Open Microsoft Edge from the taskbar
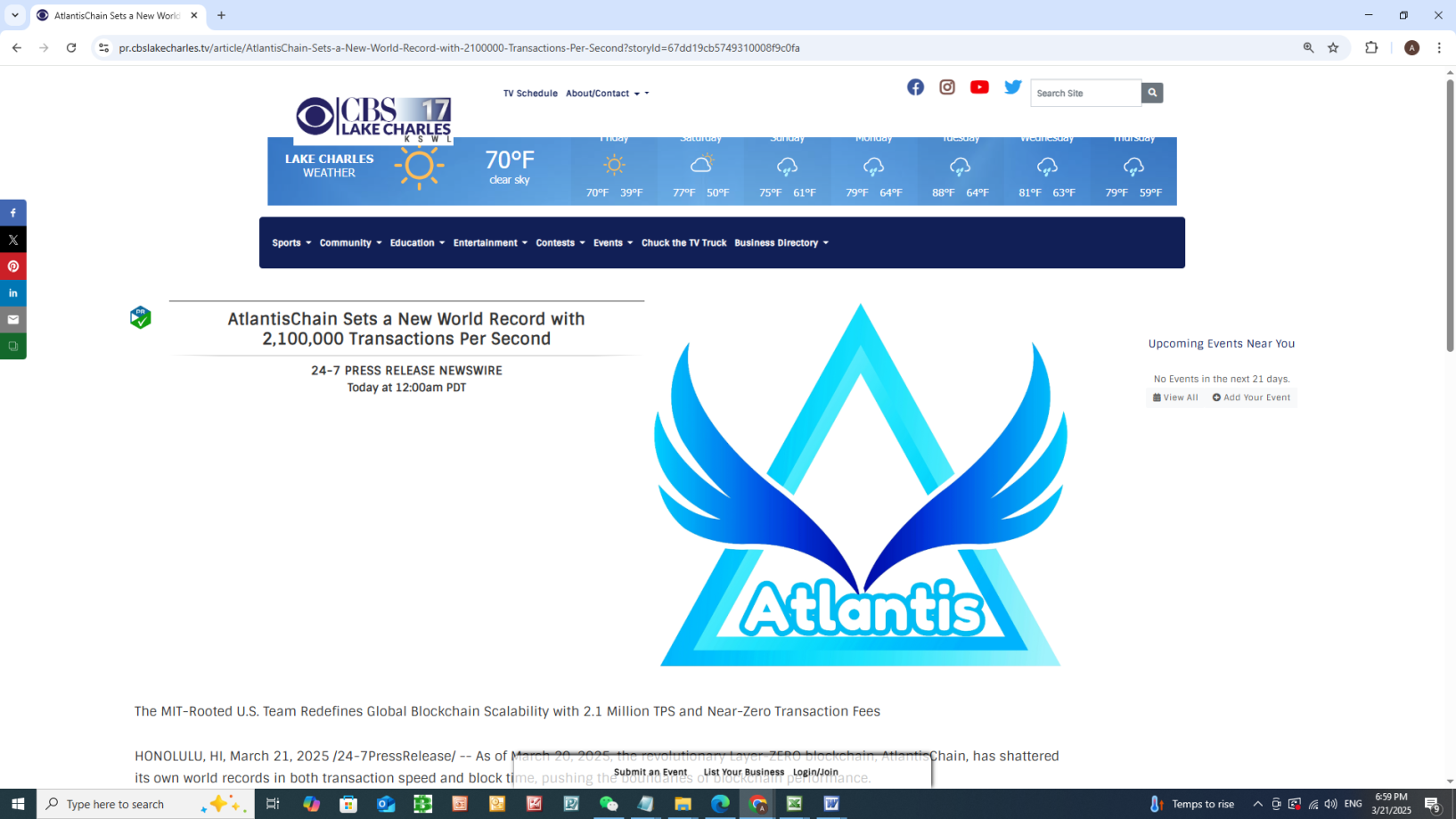 coord(720,804)
